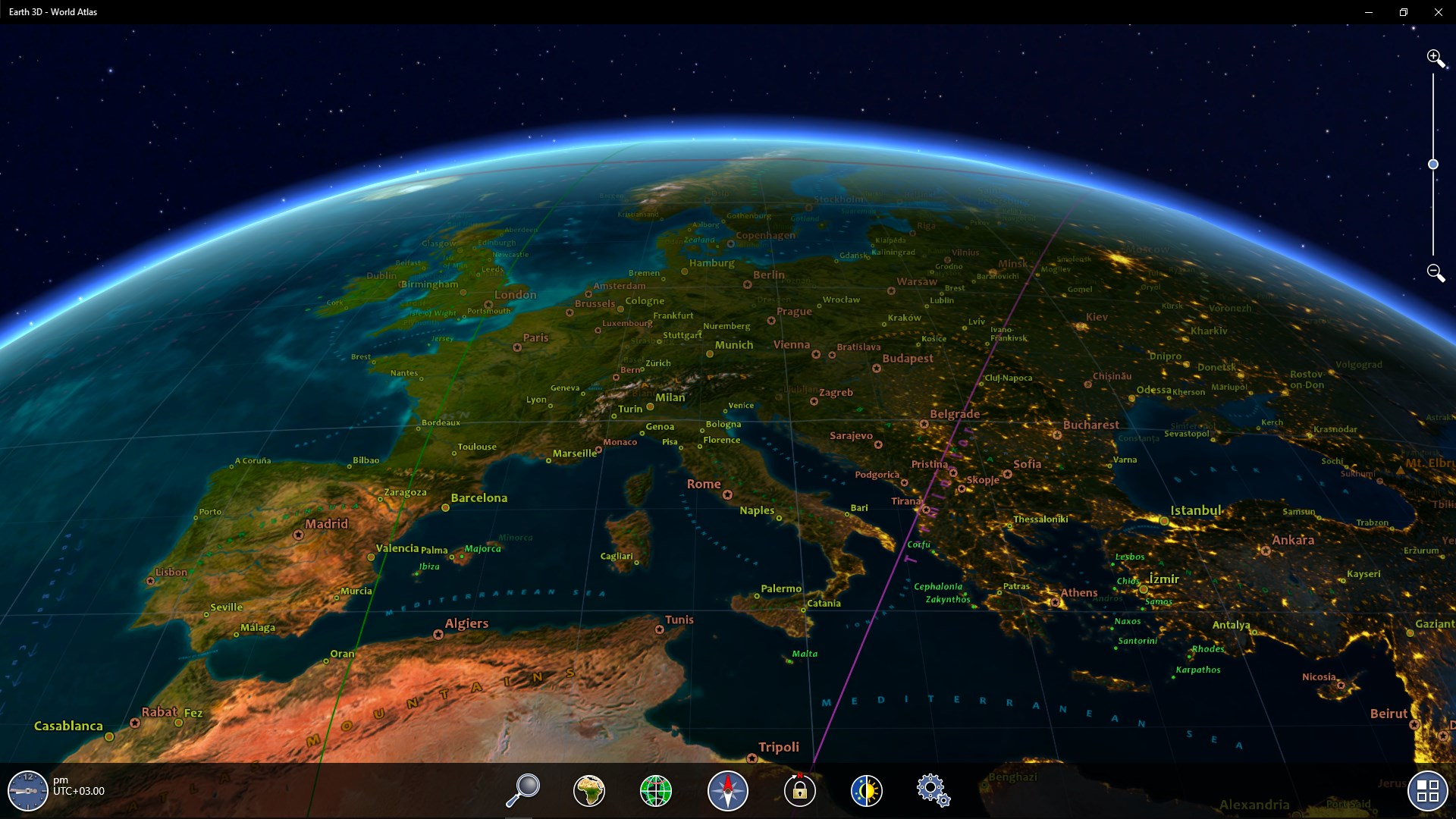Click the zoom slider handle
Image resolution: width=1456 pixels, height=819 pixels.
point(1433,165)
